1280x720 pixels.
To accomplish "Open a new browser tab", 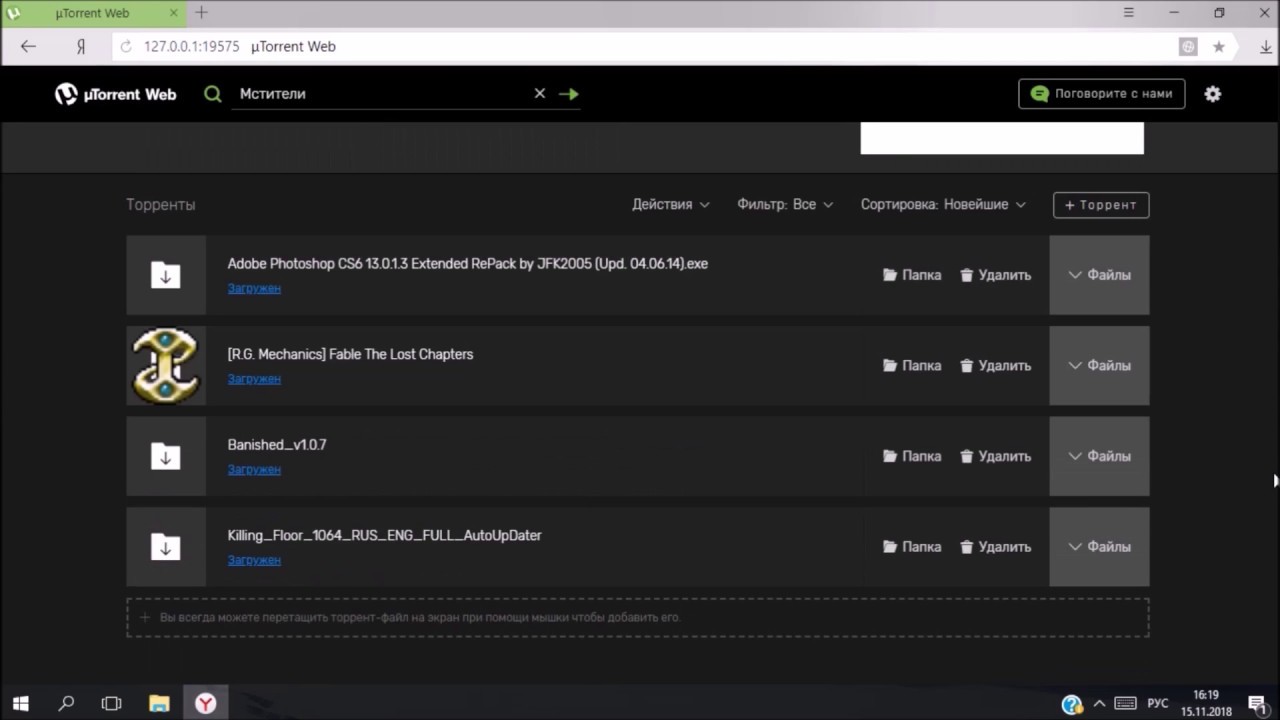I will pos(201,13).
